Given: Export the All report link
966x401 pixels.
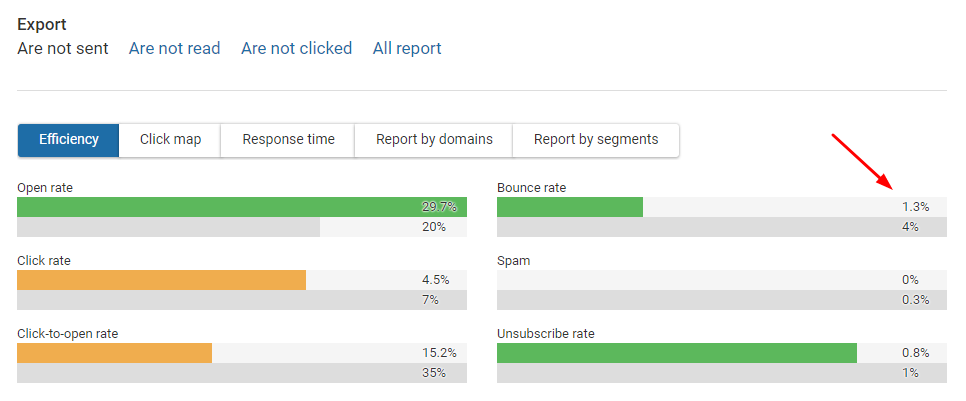Looking at the screenshot, I should [407, 48].
